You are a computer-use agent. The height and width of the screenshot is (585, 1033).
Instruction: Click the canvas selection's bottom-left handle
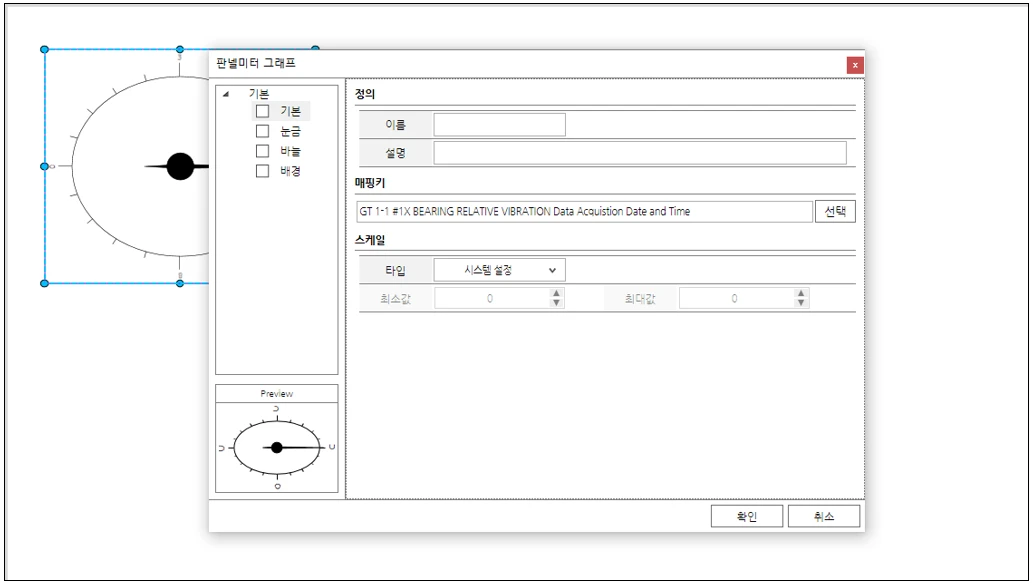coord(44,283)
